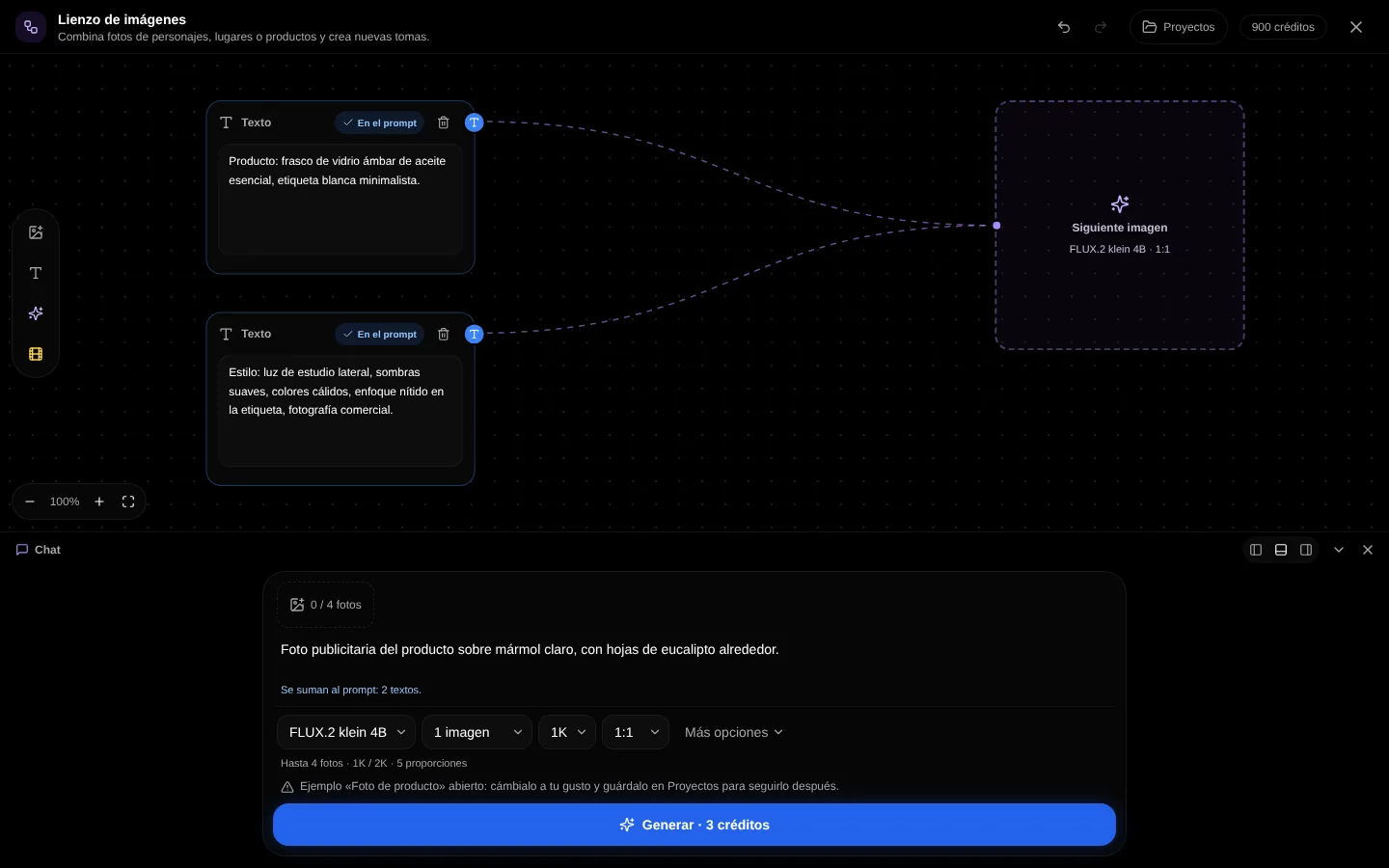Viewport: 1389px width, 868px height.
Task: Add photos via '0 / 4 fotos' button
Action: (326, 605)
